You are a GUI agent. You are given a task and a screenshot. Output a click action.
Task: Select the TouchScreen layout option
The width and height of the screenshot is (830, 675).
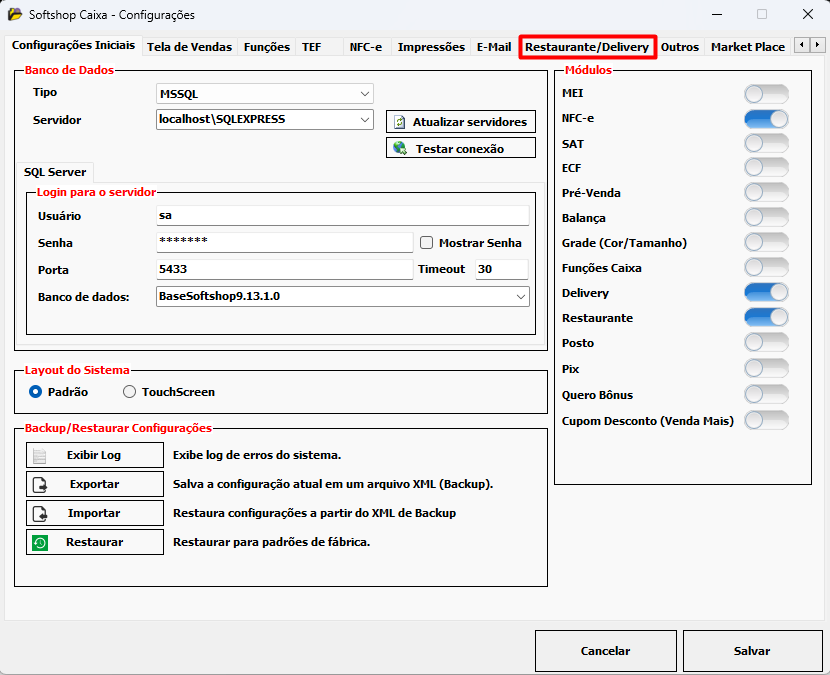pyautogui.click(x=129, y=392)
